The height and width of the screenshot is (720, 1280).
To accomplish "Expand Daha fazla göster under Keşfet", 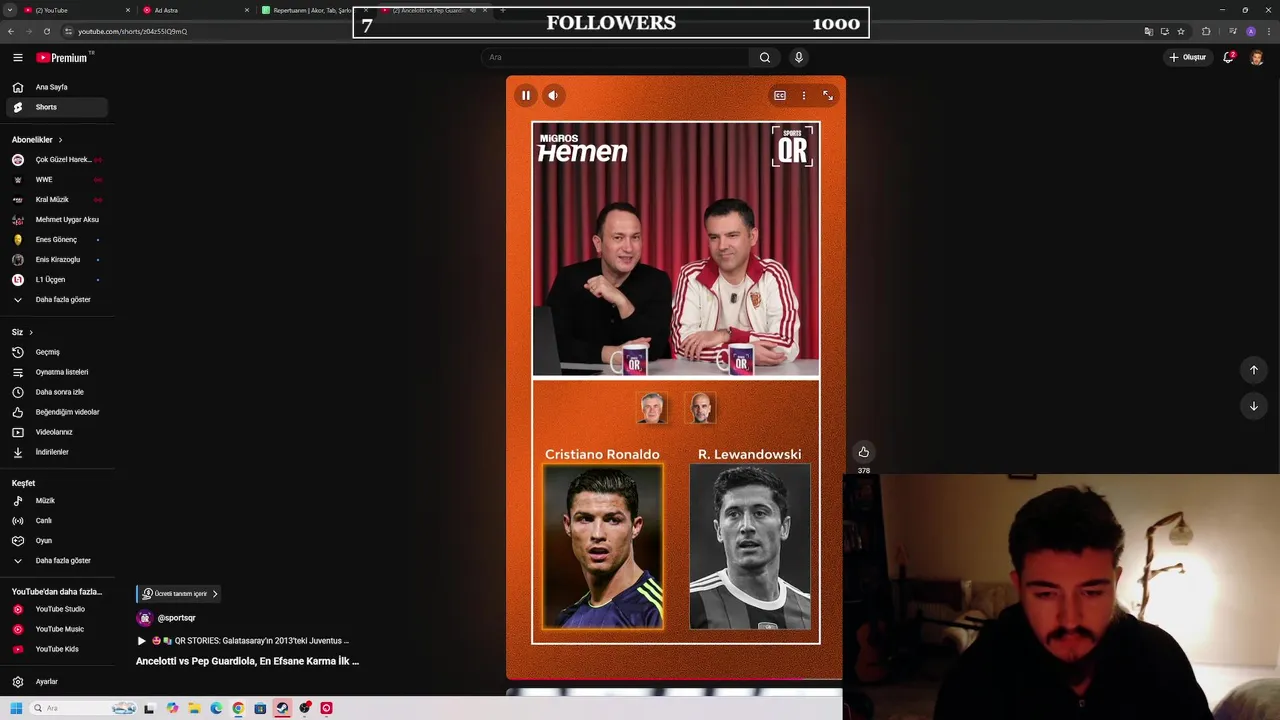I will 57,561.
